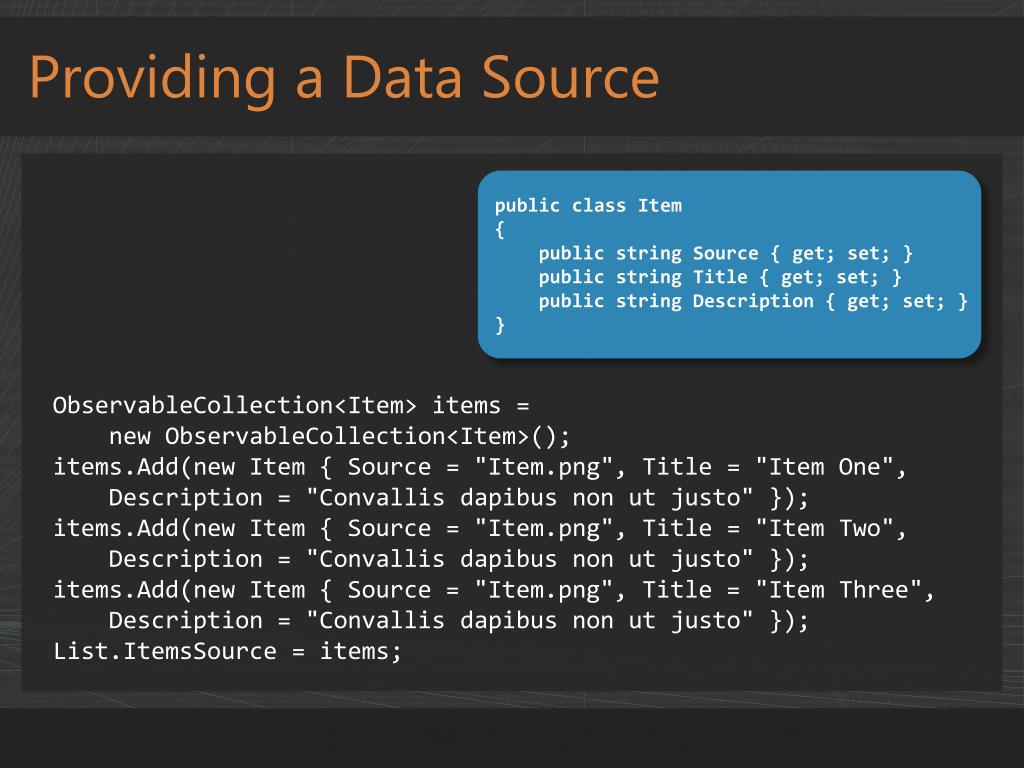
Task: Click the Description line below Item Three
Action: click(x=457, y=621)
